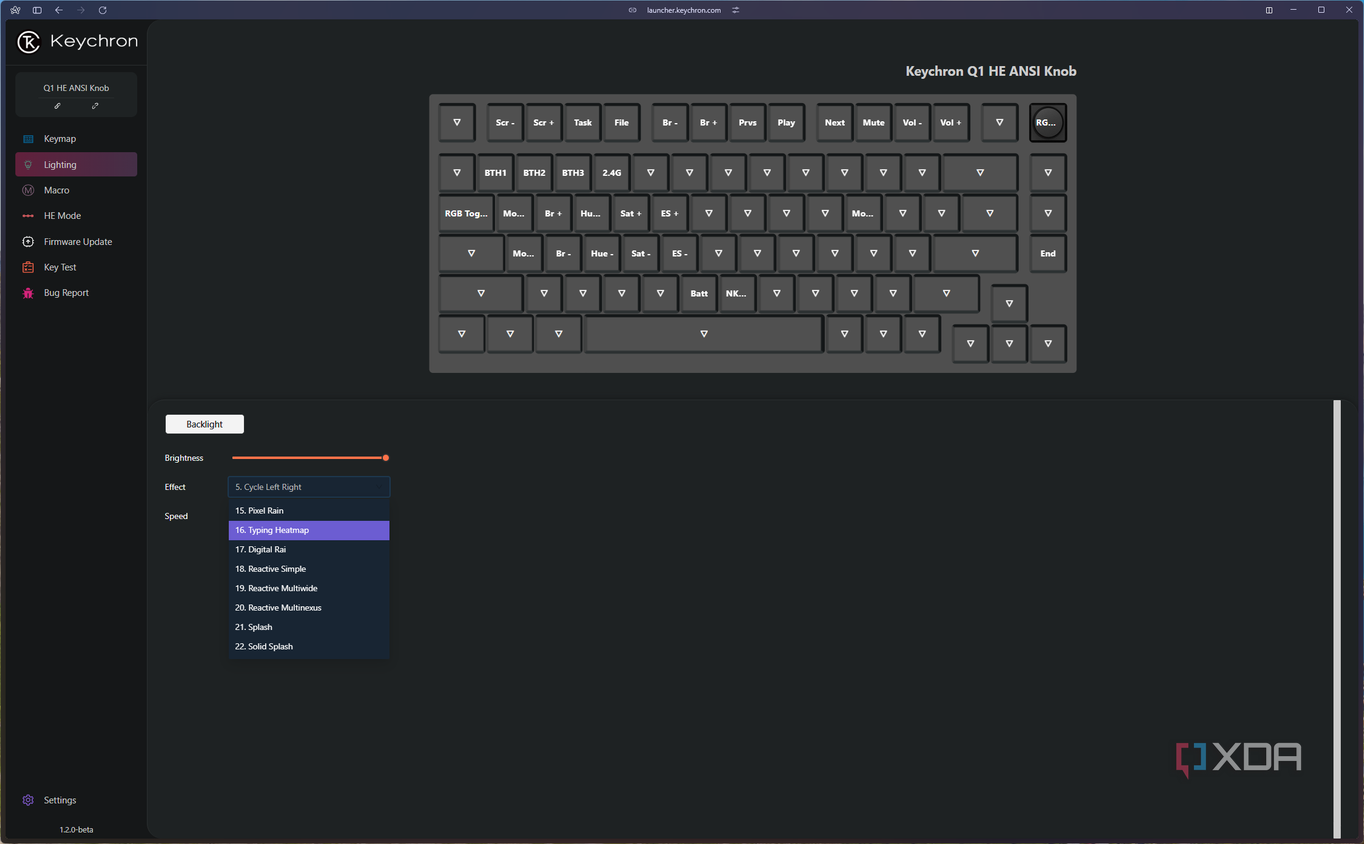Click the BTH1 key on keyboard

click(x=495, y=173)
